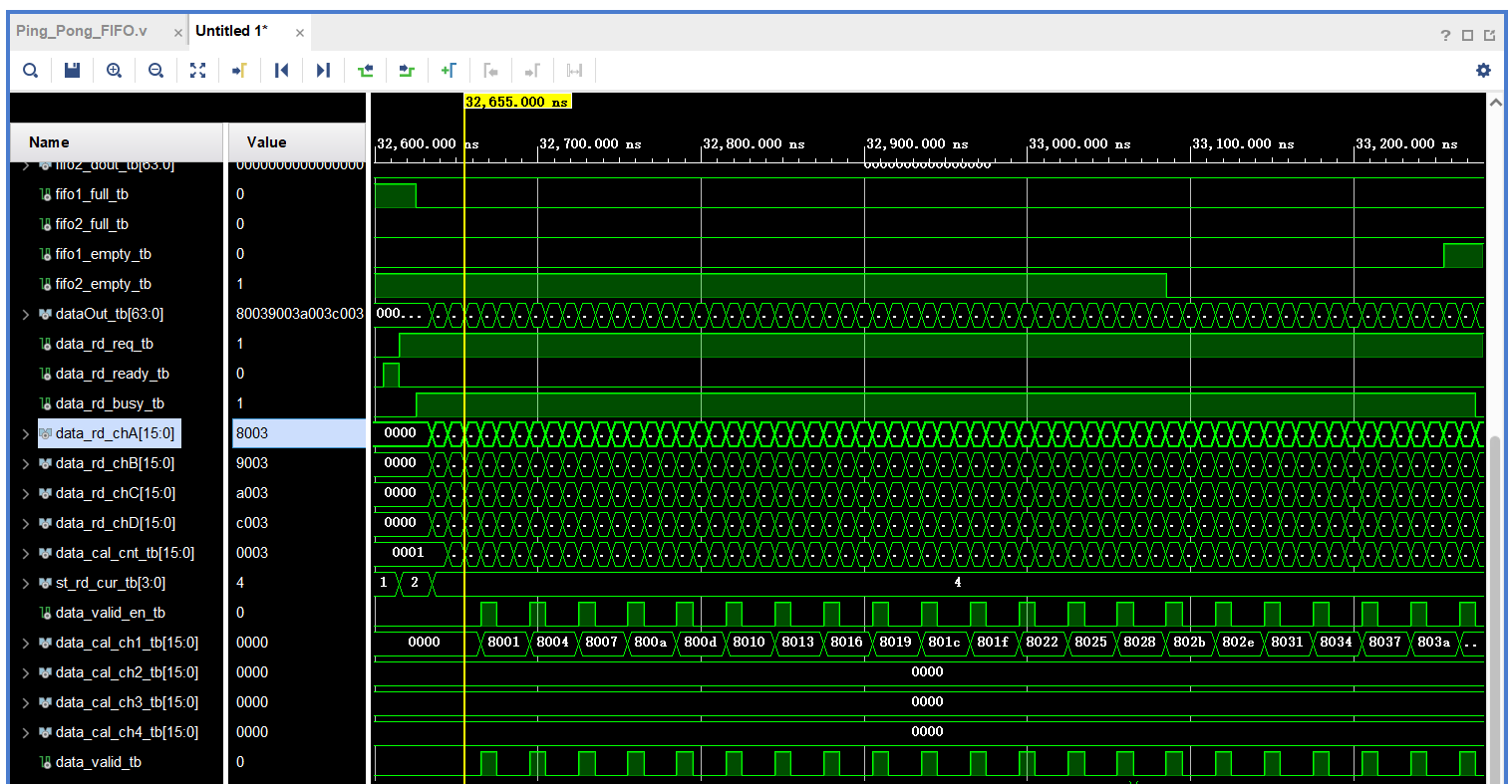
Task: Save the waveform configuration with disk icon
Action: click(73, 70)
